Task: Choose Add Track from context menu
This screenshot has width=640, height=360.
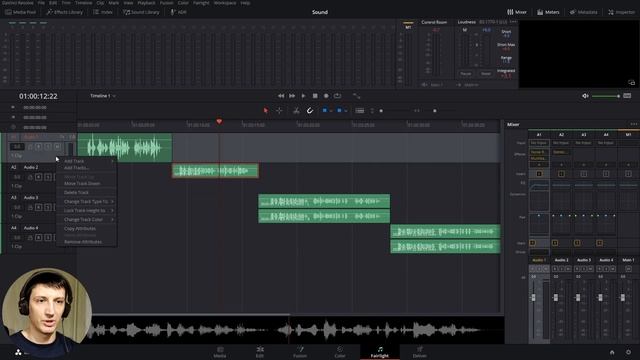Action: [x=87, y=161]
